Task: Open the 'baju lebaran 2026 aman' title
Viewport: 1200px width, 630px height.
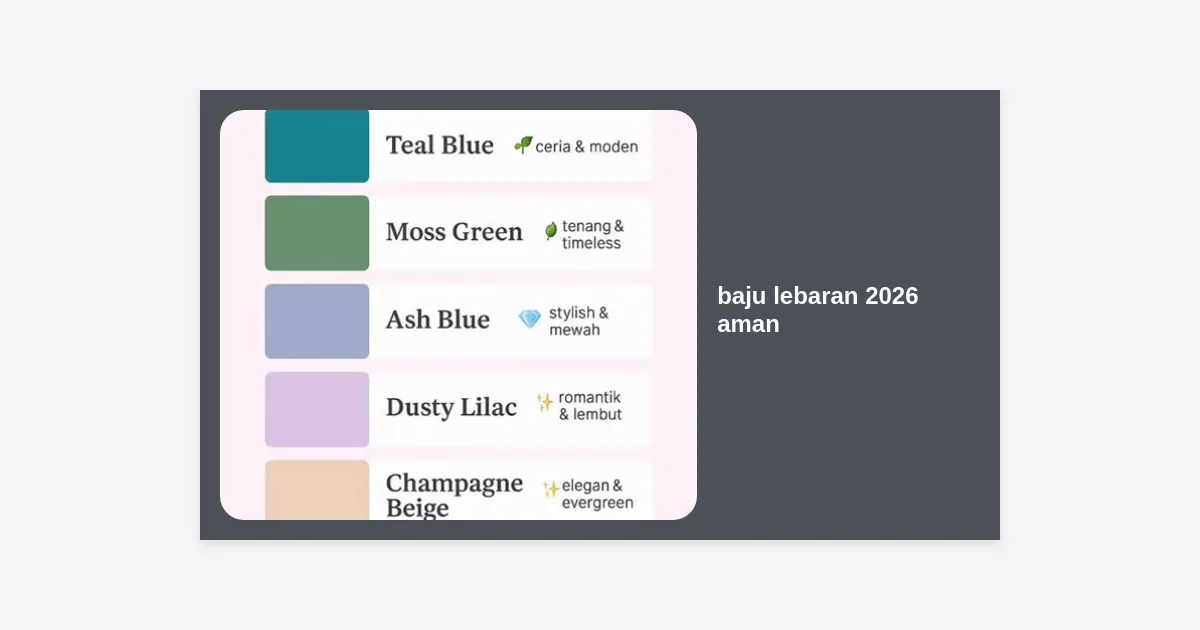Action: click(x=817, y=310)
